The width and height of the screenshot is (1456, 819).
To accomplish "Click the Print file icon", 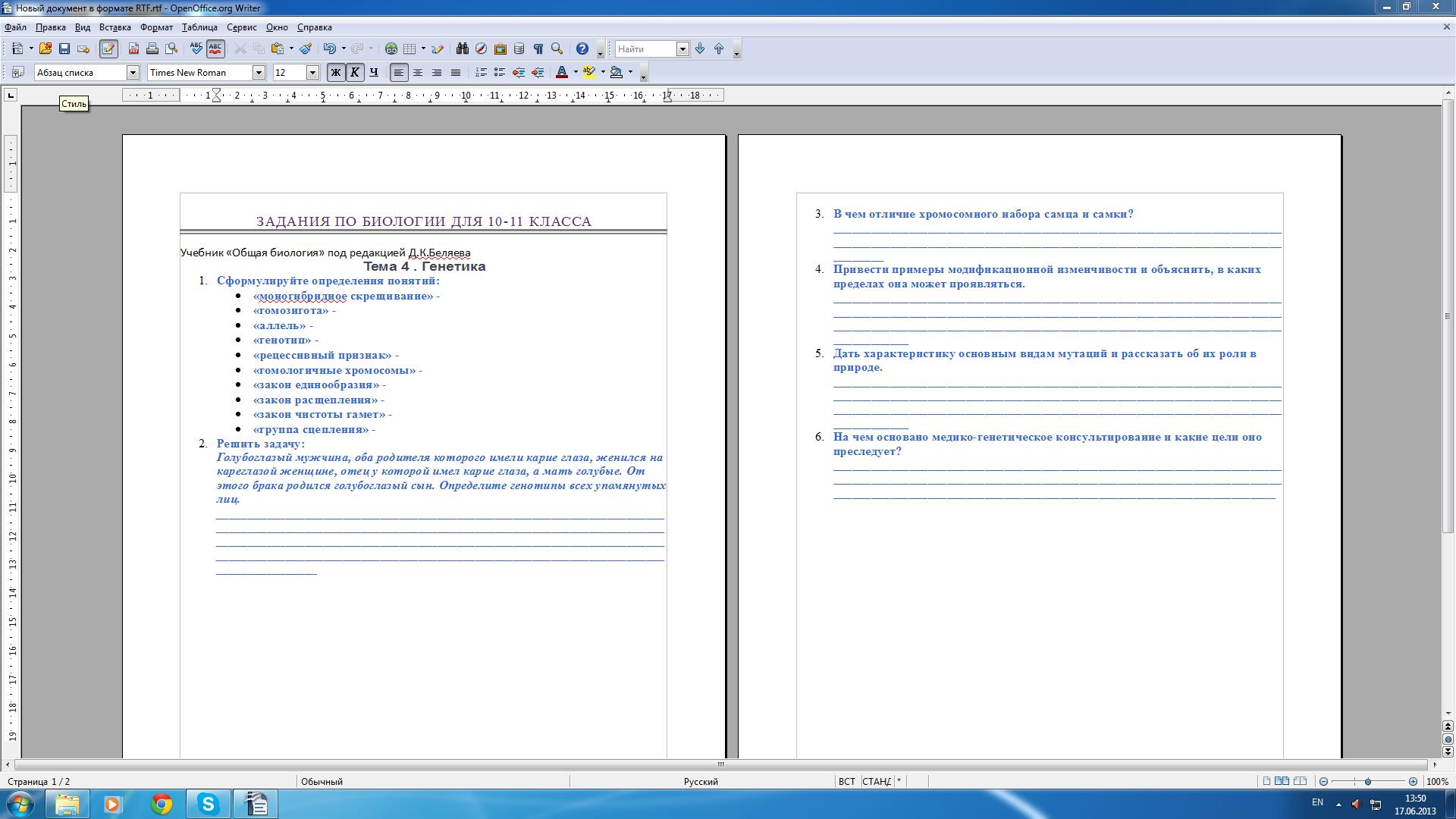I will coord(152,49).
